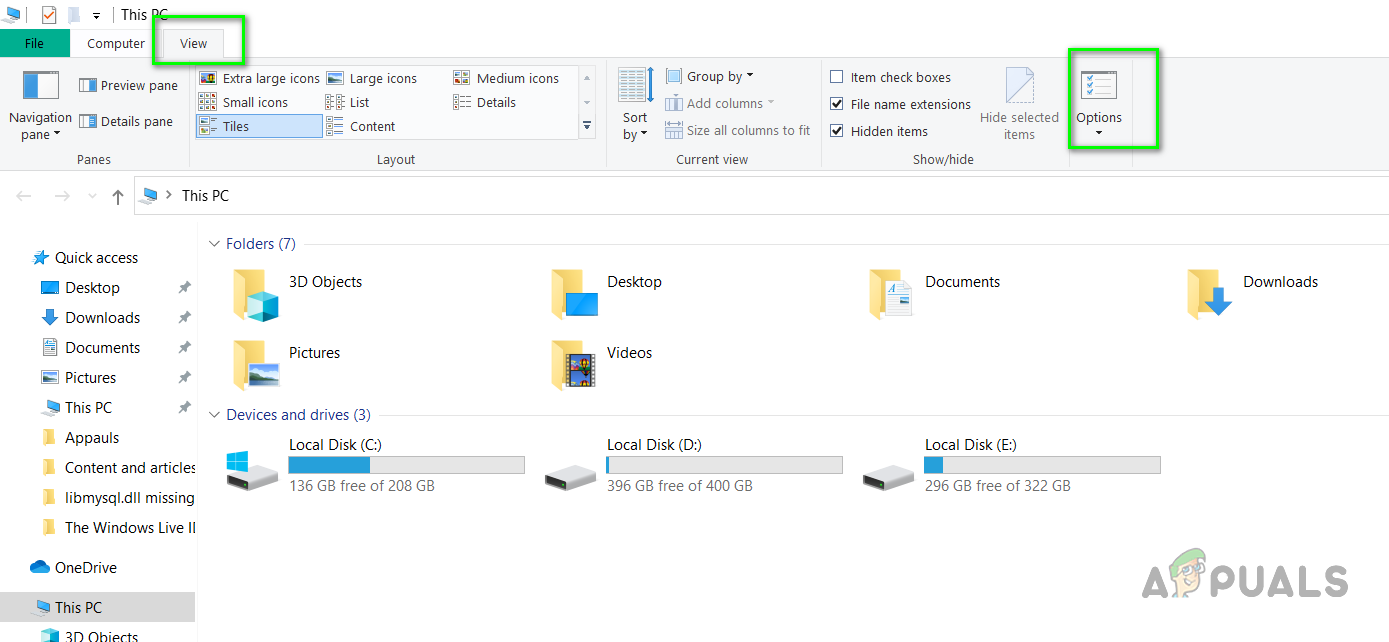Switch to the View ribbon tab
The height and width of the screenshot is (642, 1389).
194,43
